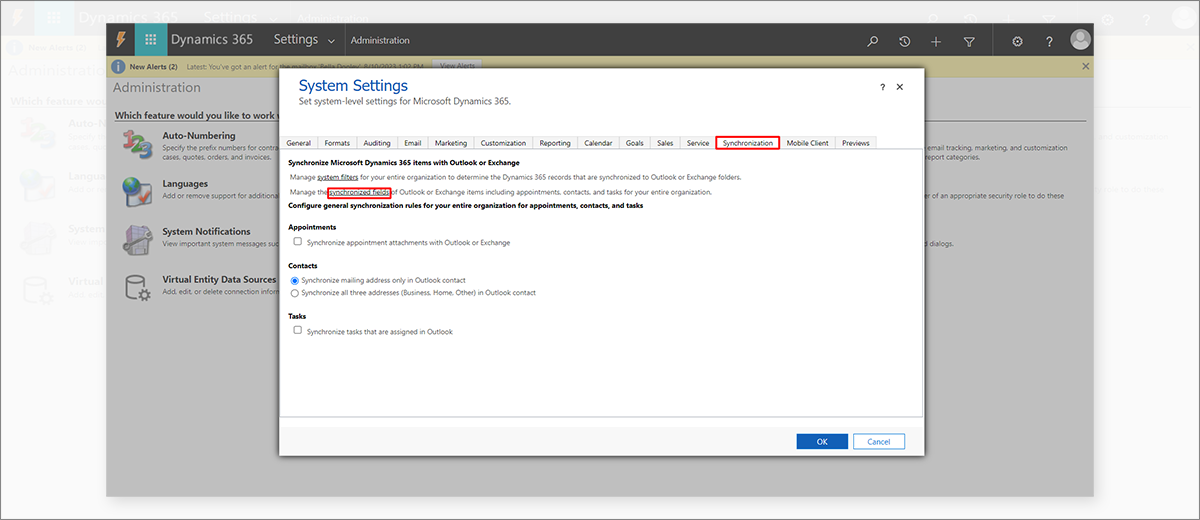Viewport: 1200px width, 520px height.
Task: Open the advanced find funnel icon
Action: pyautogui.click(x=969, y=41)
